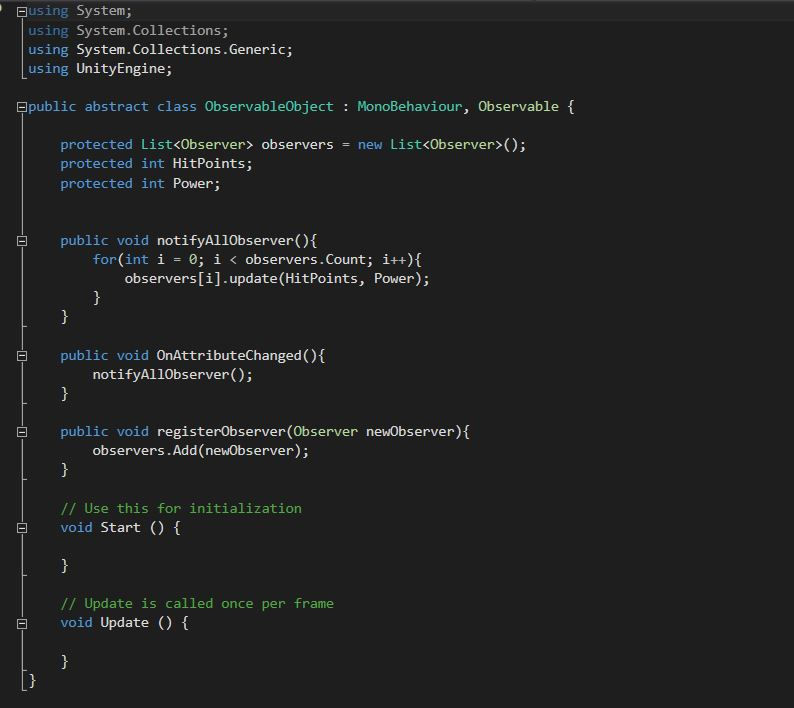The image size is (794, 708).
Task: Click 'System;' in the first using line
Action: point(104,11)
